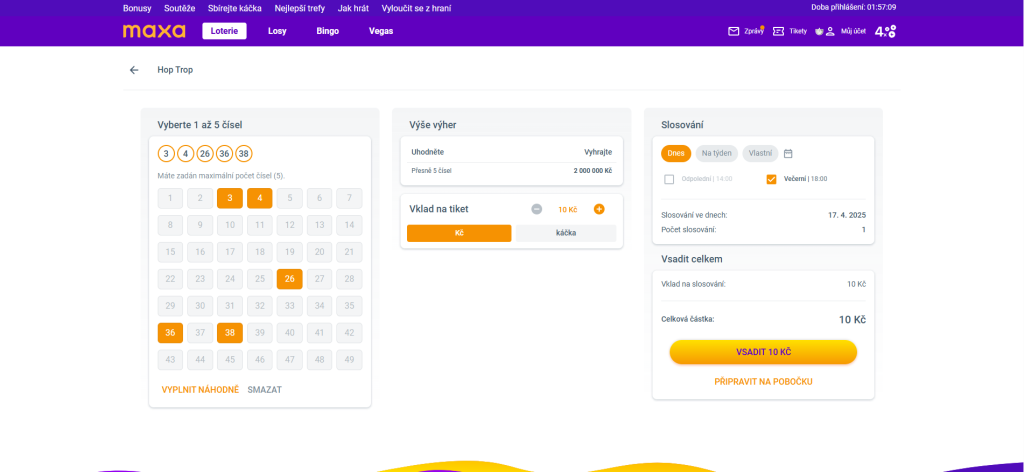Switch stake currency to káčka

[x=566, y=233]
